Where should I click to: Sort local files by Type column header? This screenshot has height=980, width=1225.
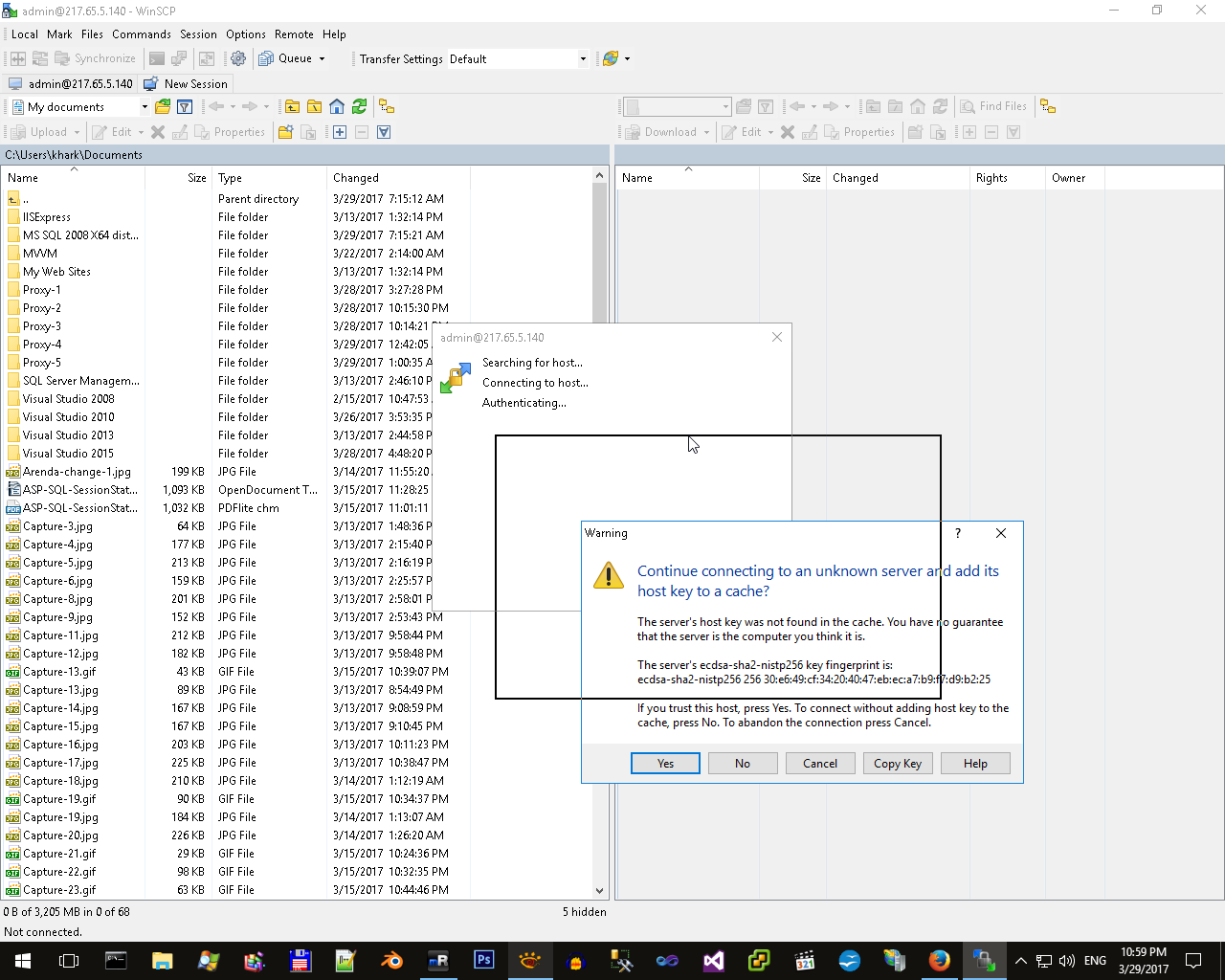coord(270,177)
